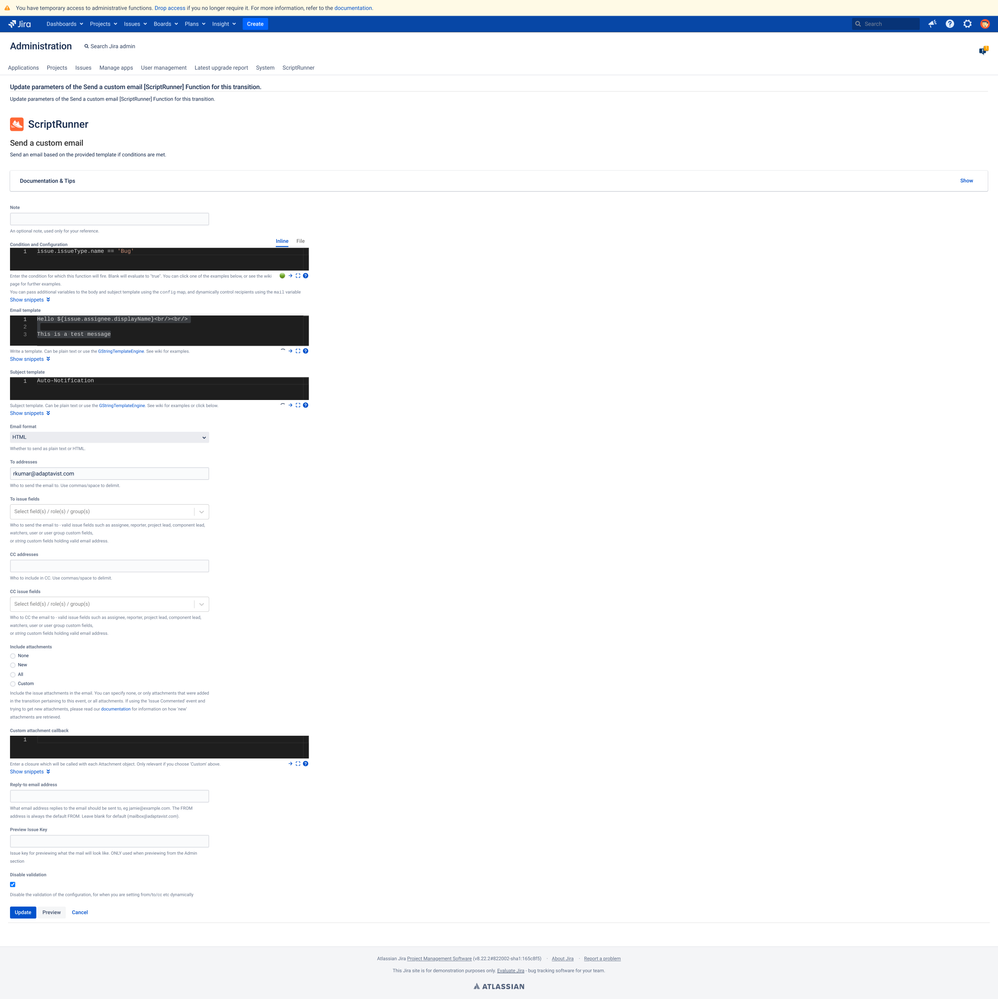998x999 pixels.
Task: Click the green status indicator beside condition editor
Action: [283, 276]
